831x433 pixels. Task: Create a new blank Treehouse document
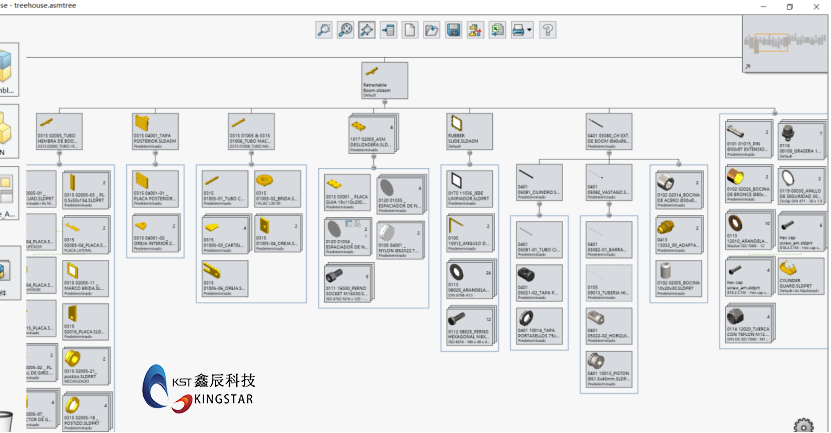click(x=410, y=30)
